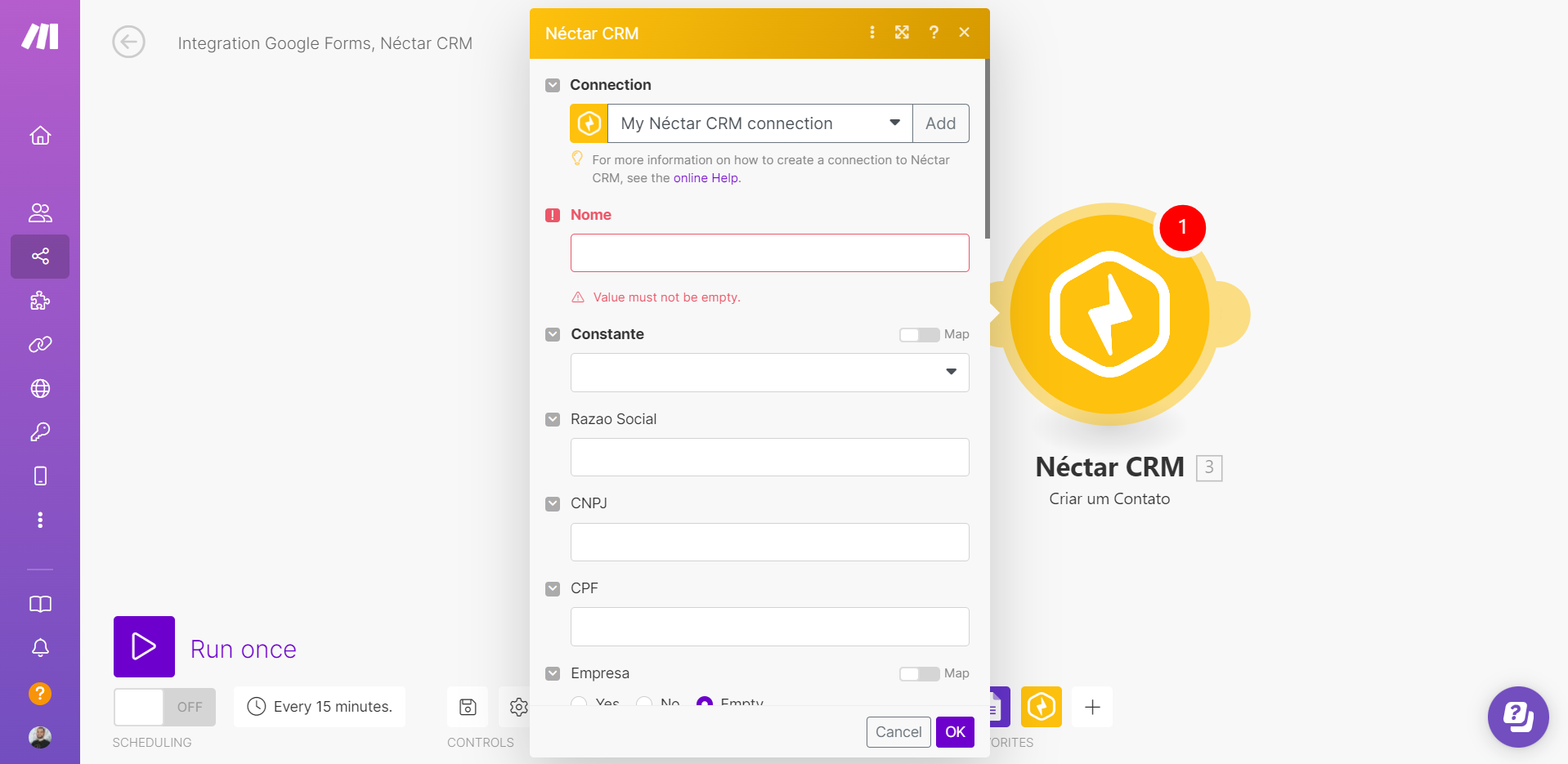Toggle the CNPJ field checkbox
Viewport: 1568px width, 764px height.
(553, 504)
